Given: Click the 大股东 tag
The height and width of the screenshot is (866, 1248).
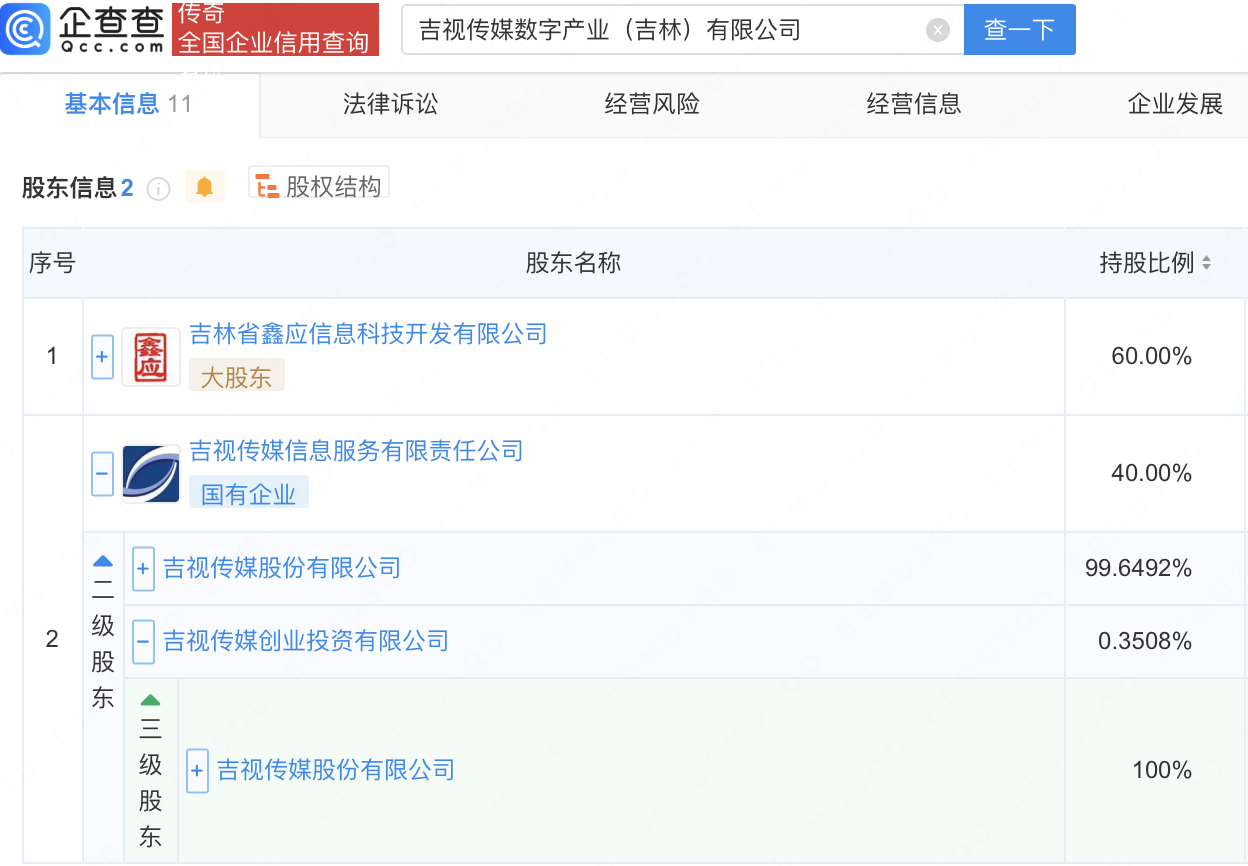Looking at the screenshot, I should pos(237,376).
